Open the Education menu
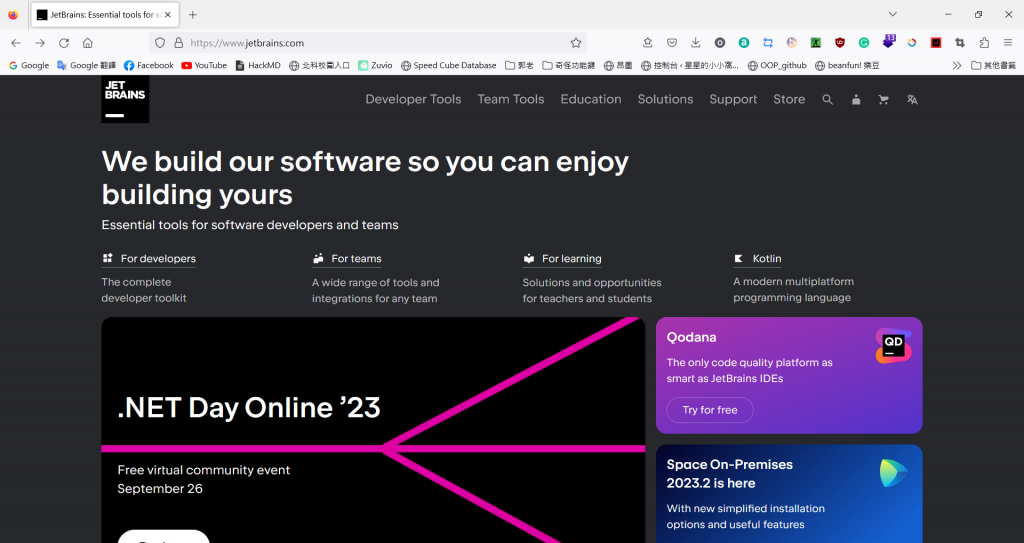The width and height of the screenshot is (1024, 543). tap(591, 99)
